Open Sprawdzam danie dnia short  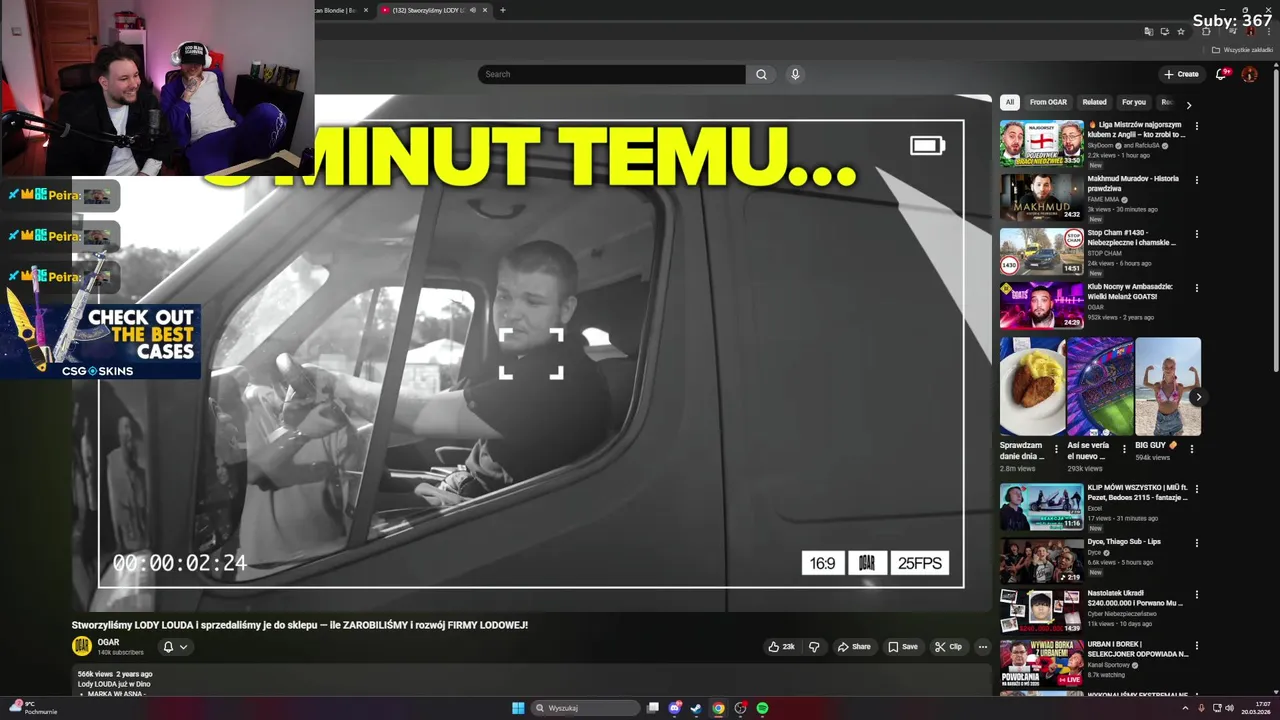1032,386
